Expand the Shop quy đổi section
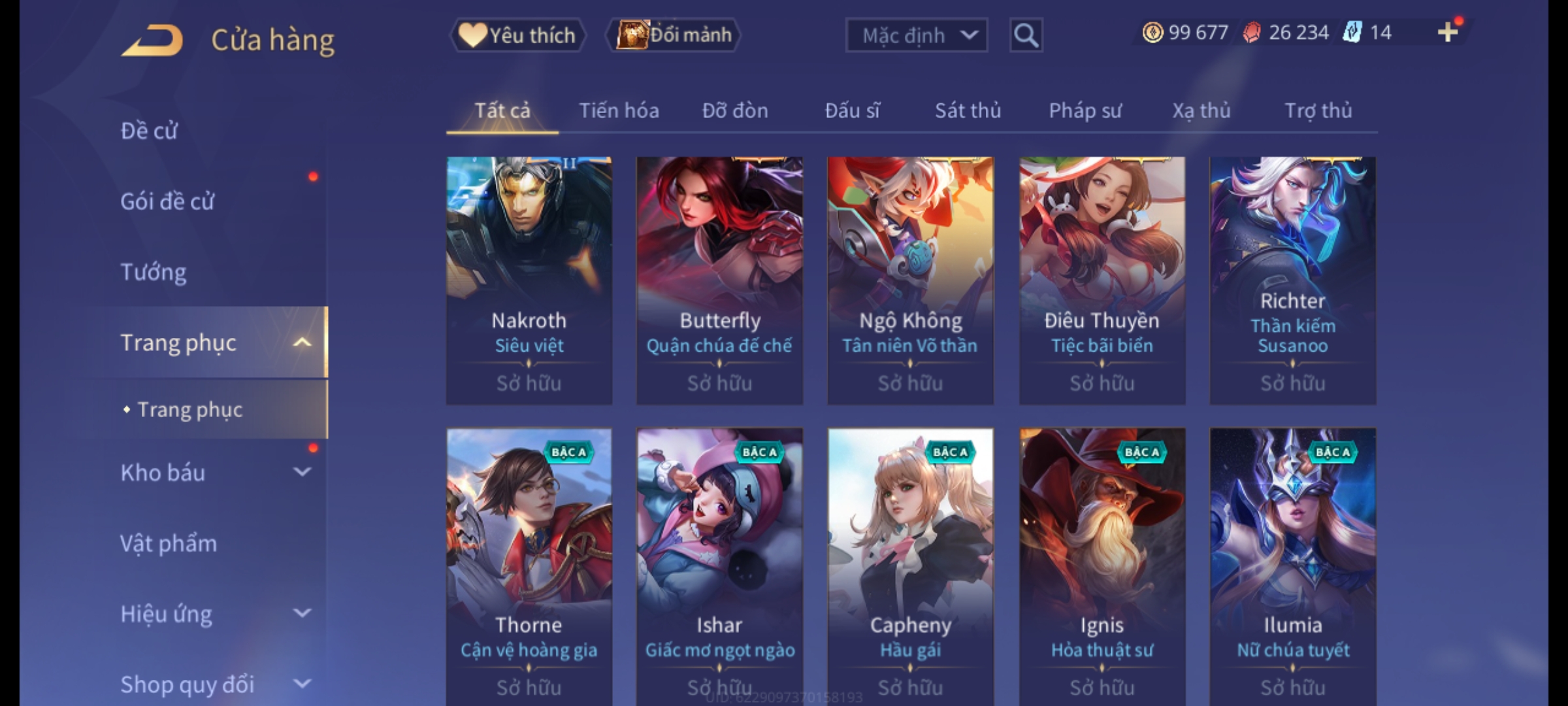Viewport: 1568px width, 706px height. (x=302, y=684)
